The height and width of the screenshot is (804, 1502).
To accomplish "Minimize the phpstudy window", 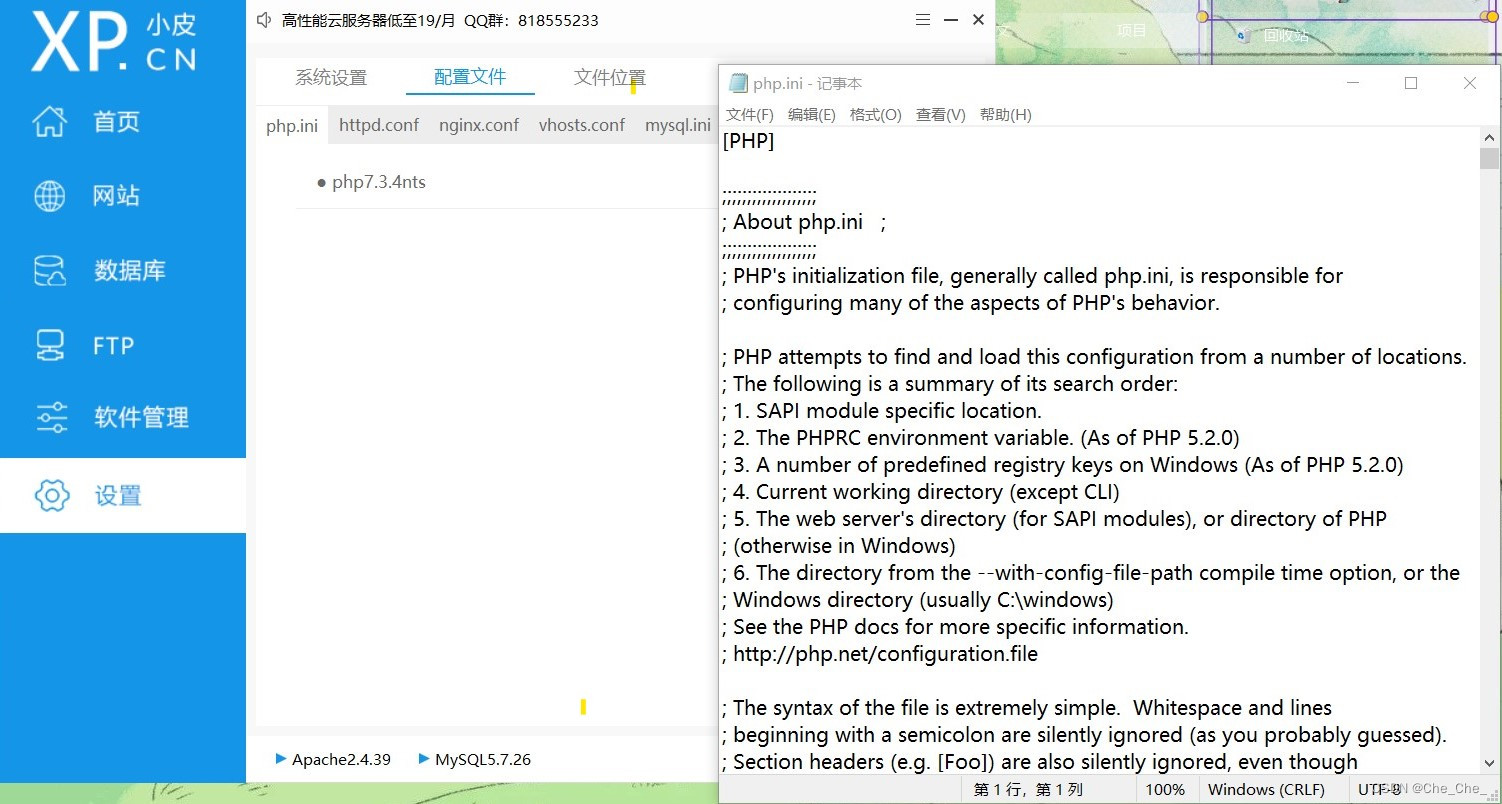I will [951, 20].
